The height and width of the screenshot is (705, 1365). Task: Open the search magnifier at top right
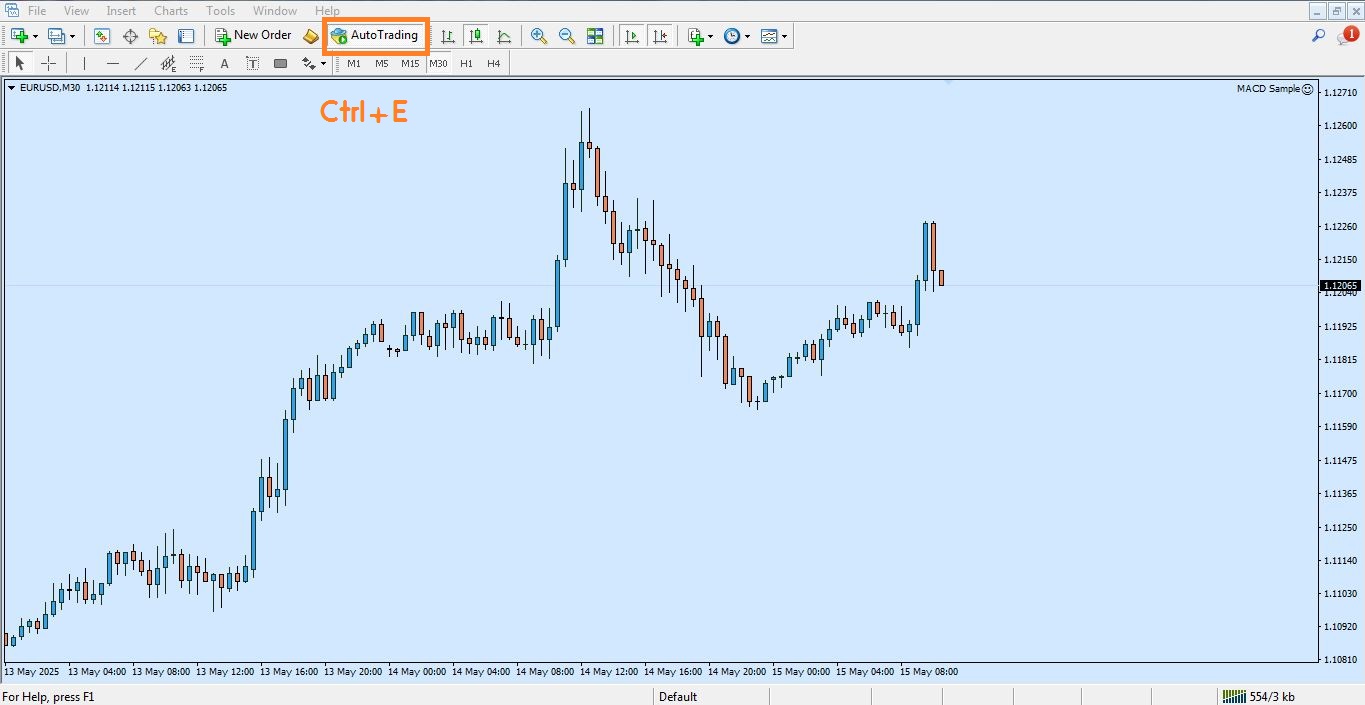tap(1318, 36)
